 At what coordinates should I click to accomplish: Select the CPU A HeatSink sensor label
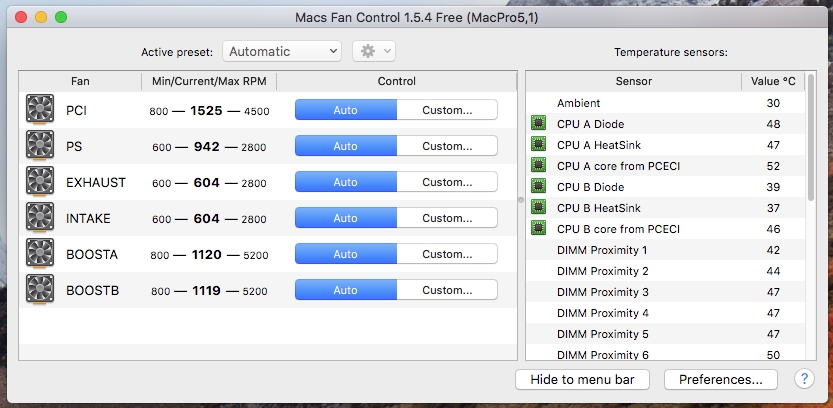click(599, 144)
